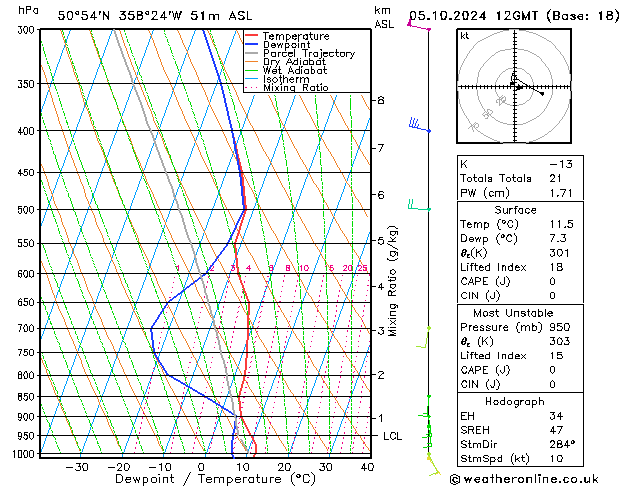Click the -30 temperature axis label

coord(77,467)
